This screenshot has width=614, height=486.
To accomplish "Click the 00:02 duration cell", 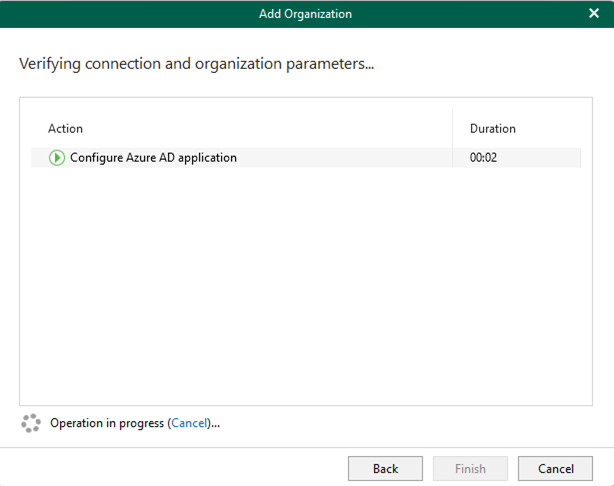I will [x=483, y=158].
